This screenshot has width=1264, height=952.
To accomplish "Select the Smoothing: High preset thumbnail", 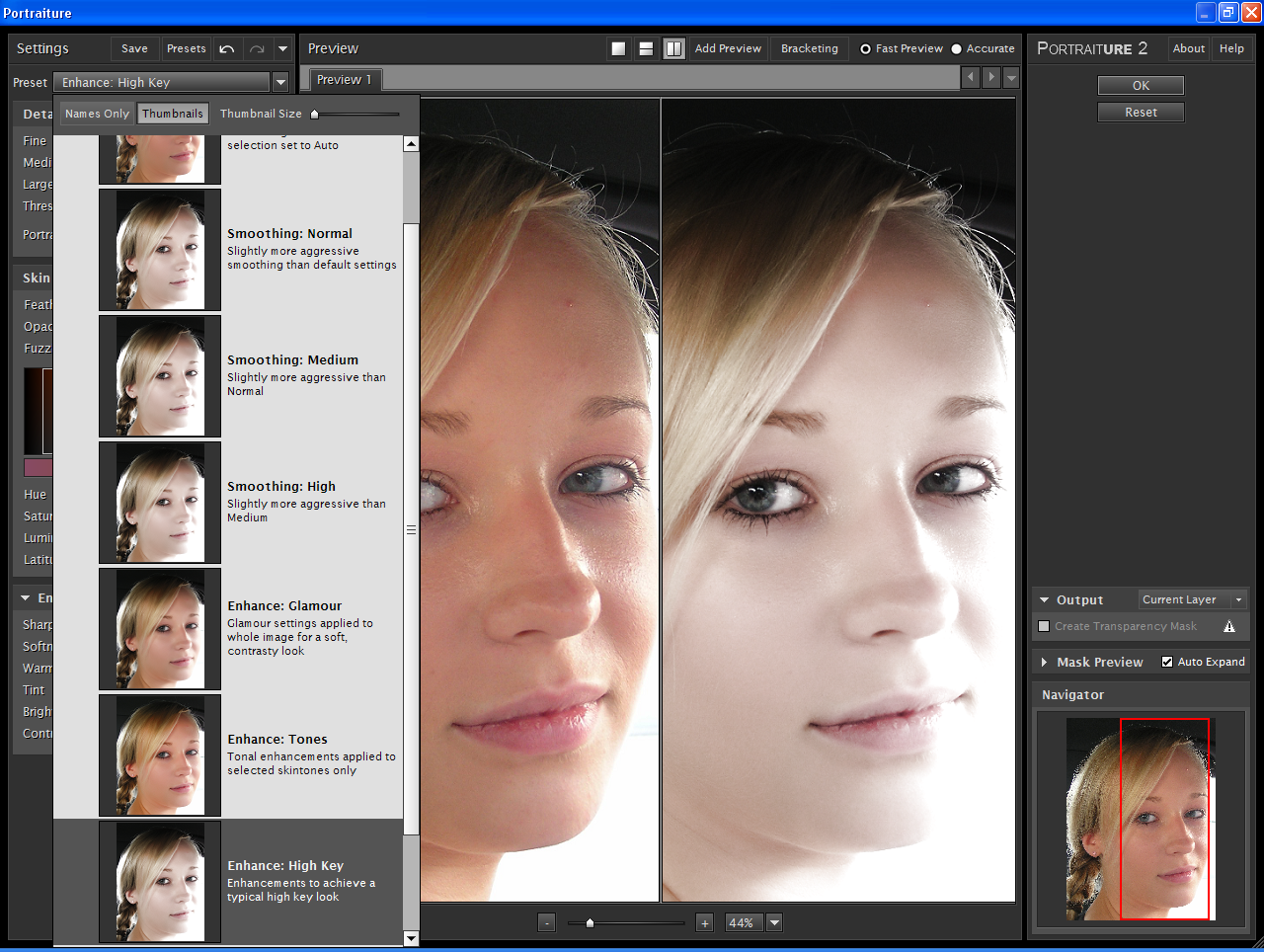I will tap(159, 503).
